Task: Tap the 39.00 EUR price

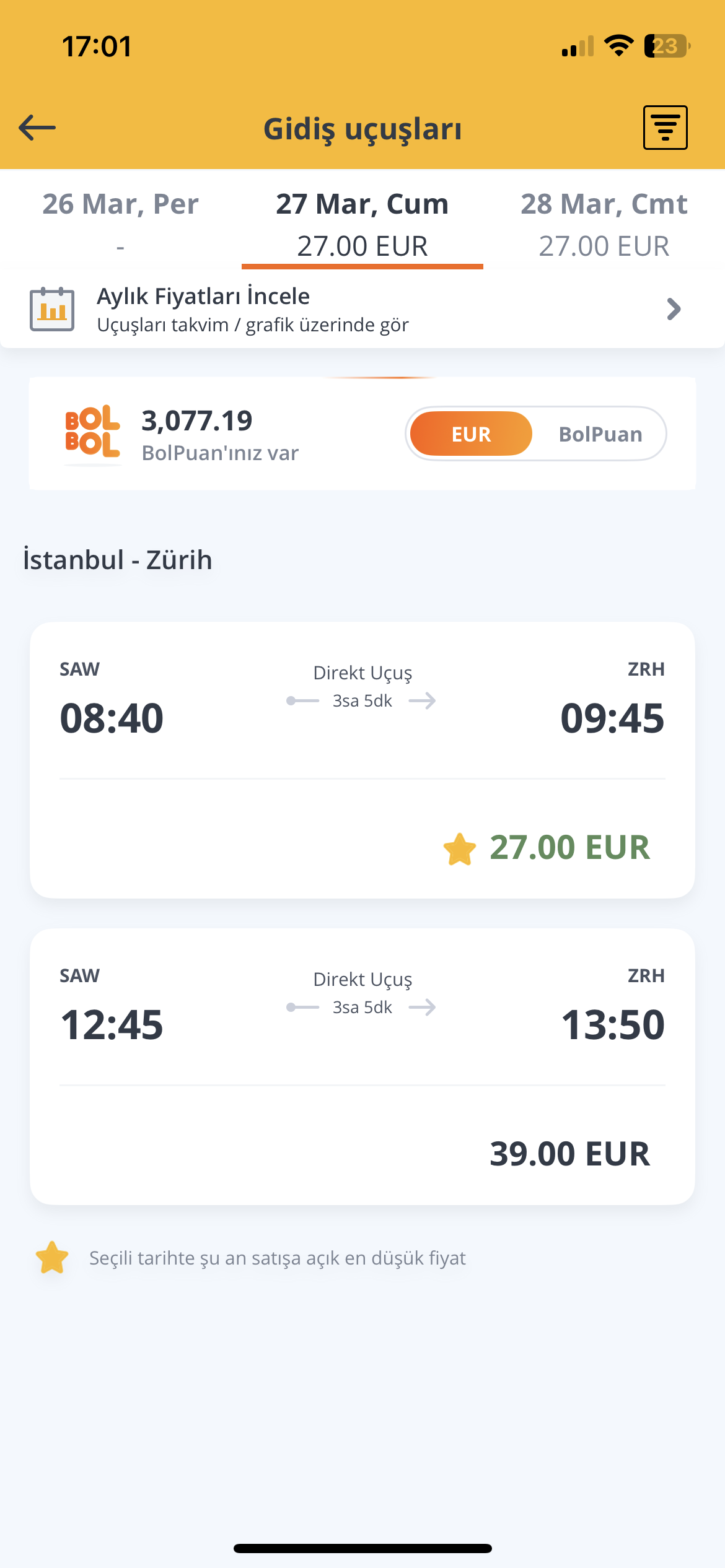Action: tap(569, 1154)
